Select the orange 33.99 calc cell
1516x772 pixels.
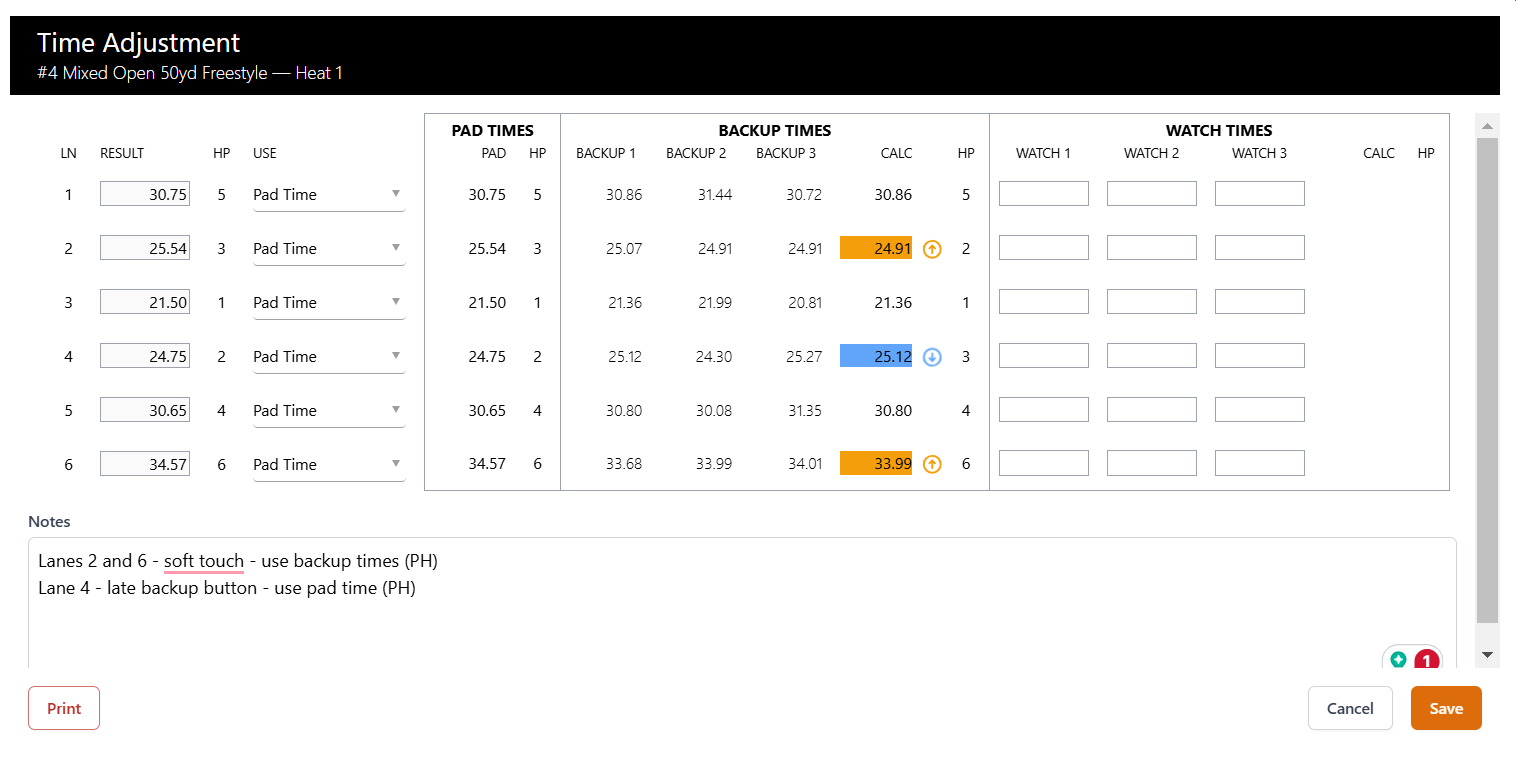(x=876, y=464)
